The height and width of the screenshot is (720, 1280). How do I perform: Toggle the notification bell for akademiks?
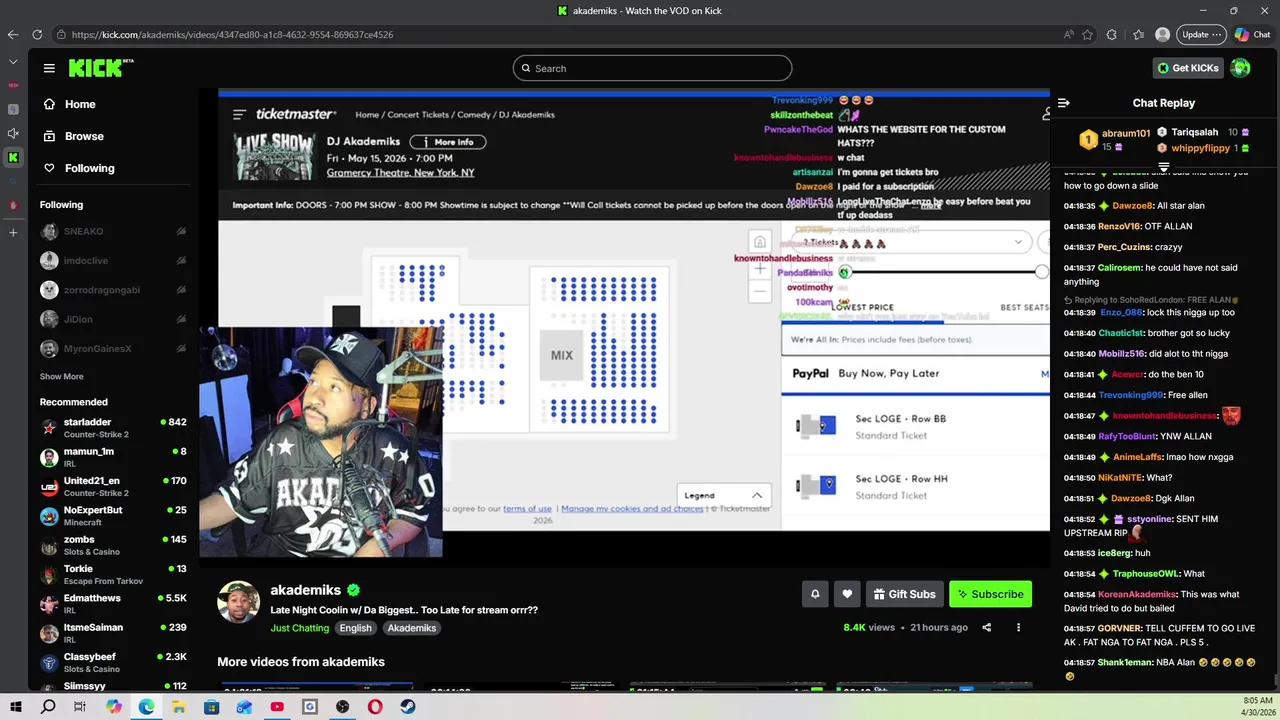pyautogui.click(x=815, y=594)
